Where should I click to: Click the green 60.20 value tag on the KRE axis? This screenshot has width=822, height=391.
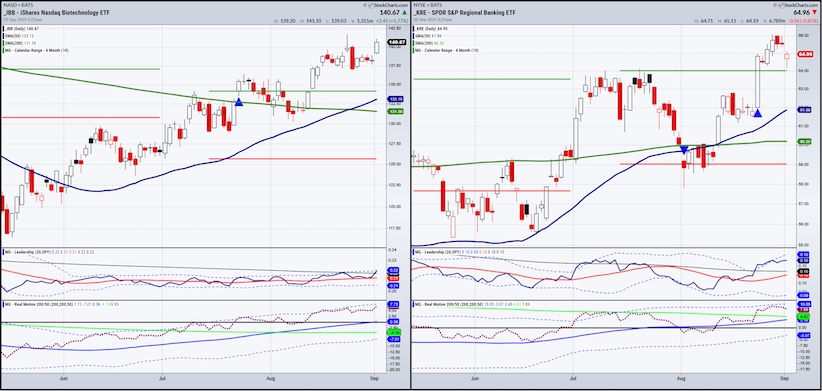804,141
